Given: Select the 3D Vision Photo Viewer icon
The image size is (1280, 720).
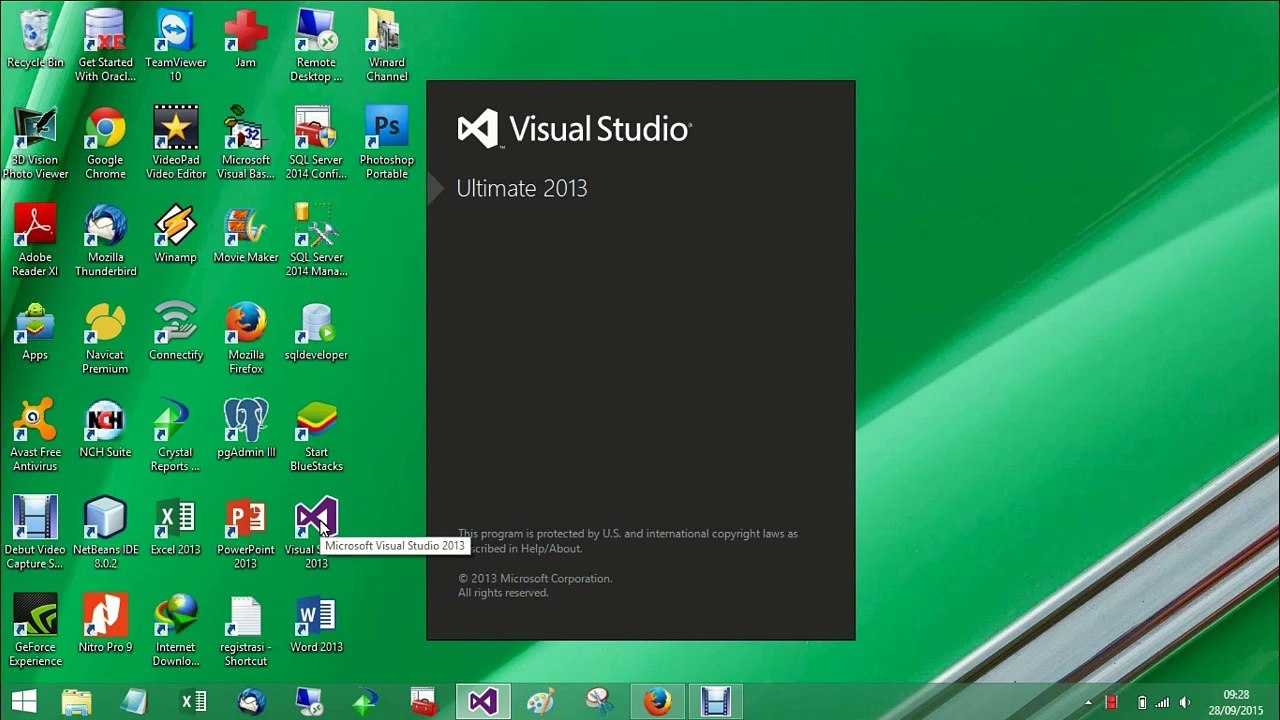Looking at the screenshot, I should pos(35,143).
